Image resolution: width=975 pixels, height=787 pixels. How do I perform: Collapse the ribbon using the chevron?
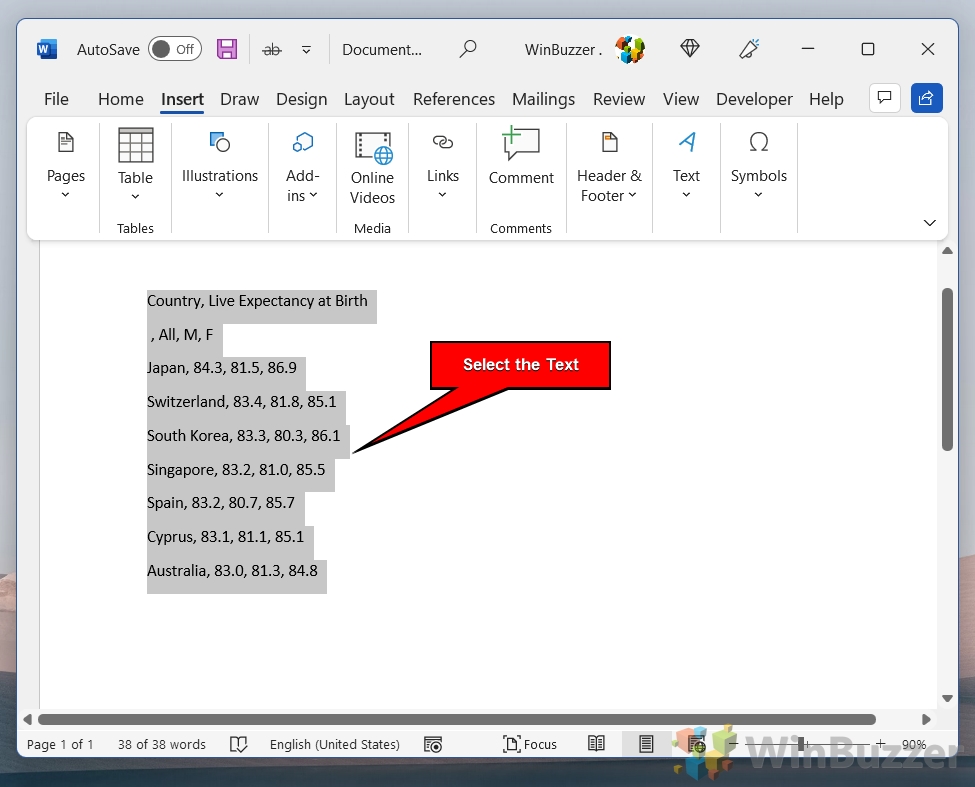tap(929, 223)
